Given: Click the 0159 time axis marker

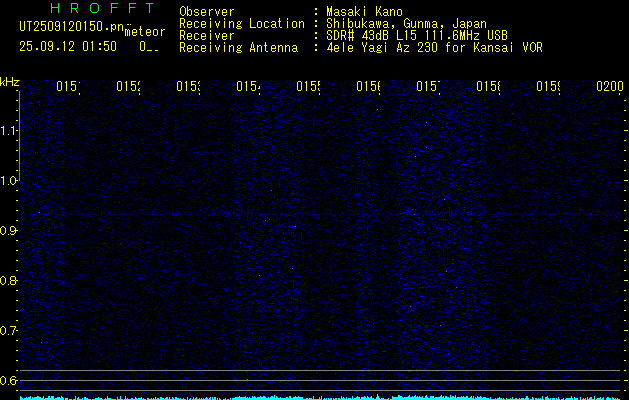Looking at the screenshot, I should click(x=548, y=86).
